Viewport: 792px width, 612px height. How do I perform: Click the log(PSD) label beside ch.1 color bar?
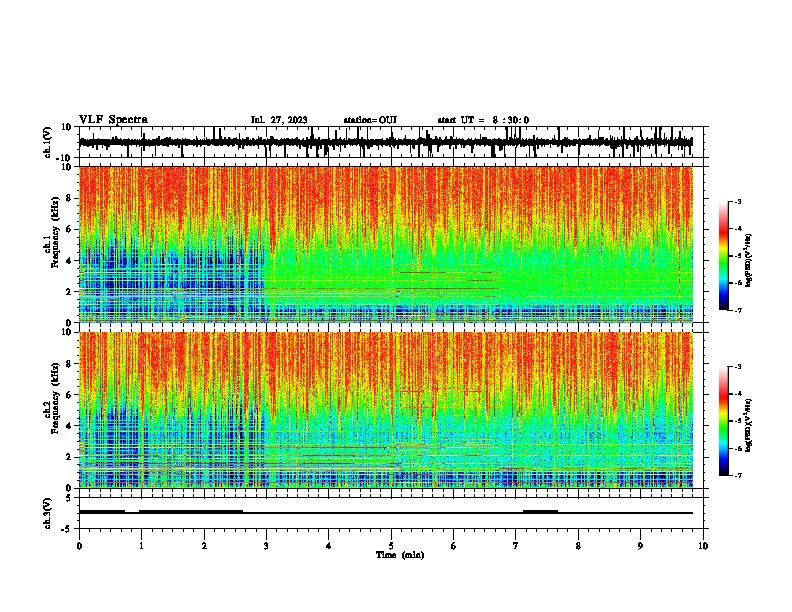tap(749, 260)
